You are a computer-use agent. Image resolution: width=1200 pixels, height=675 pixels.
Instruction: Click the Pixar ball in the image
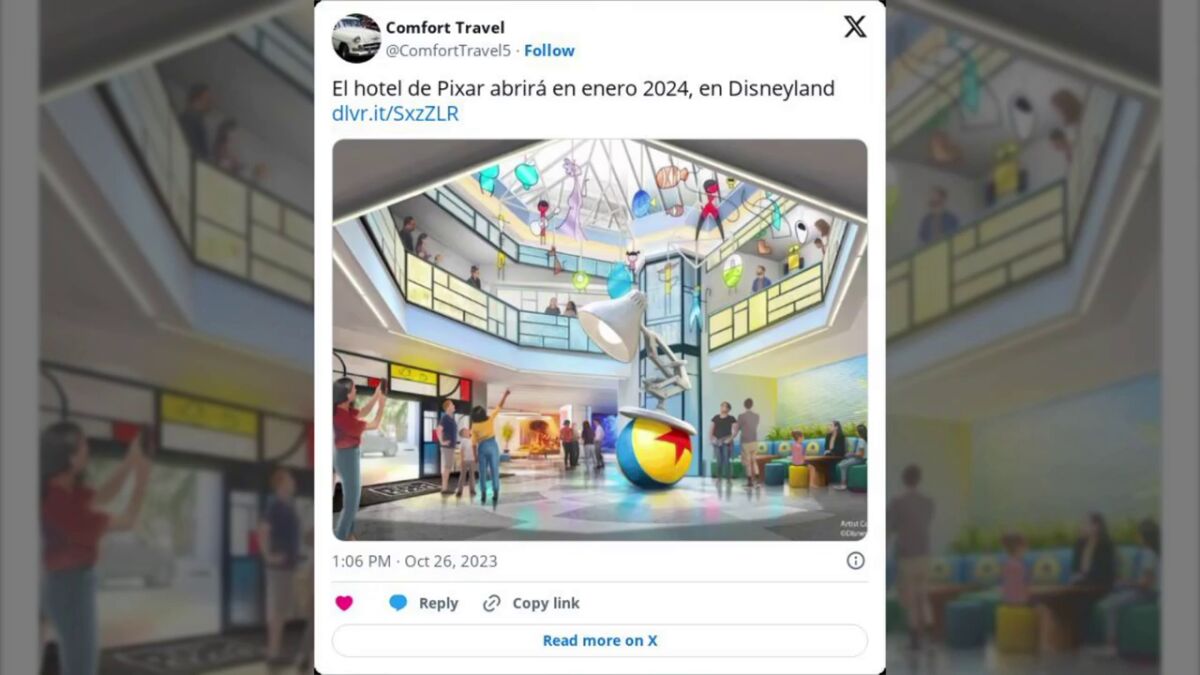(653, 452)
